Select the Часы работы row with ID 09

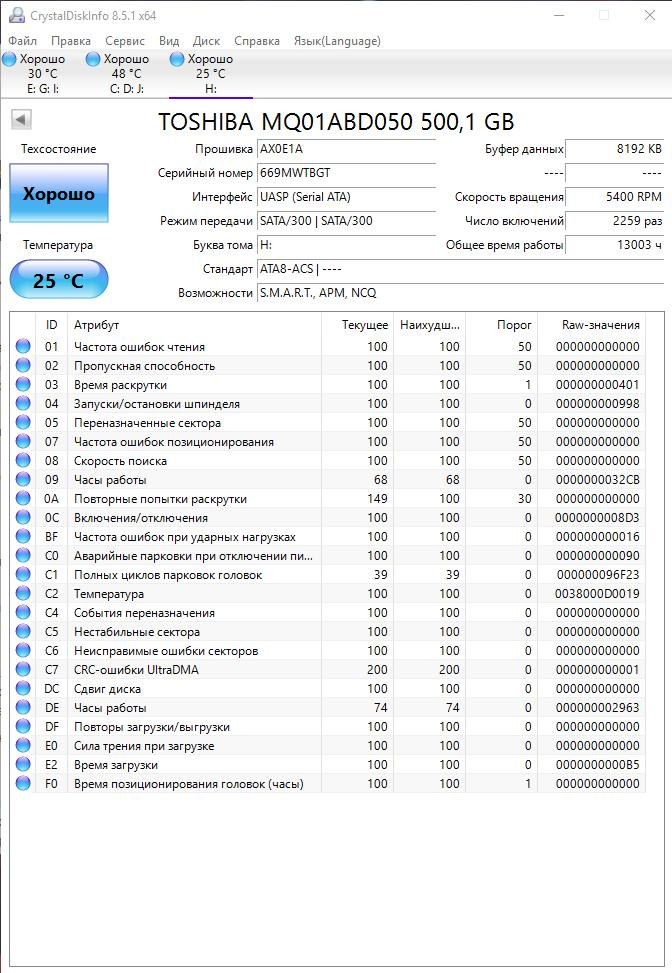[x=194, y=480]
